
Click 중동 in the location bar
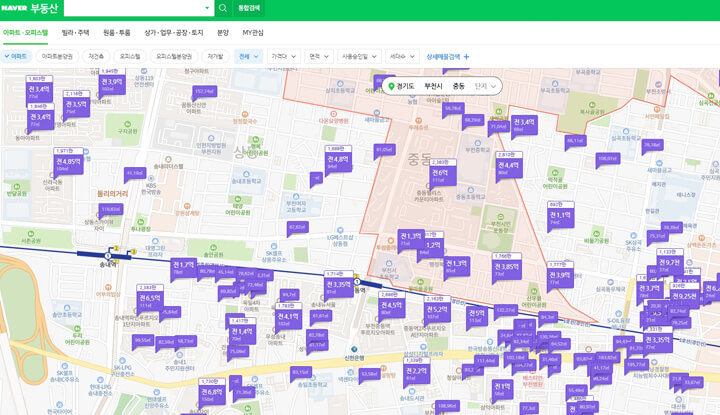tap(459, 86)
